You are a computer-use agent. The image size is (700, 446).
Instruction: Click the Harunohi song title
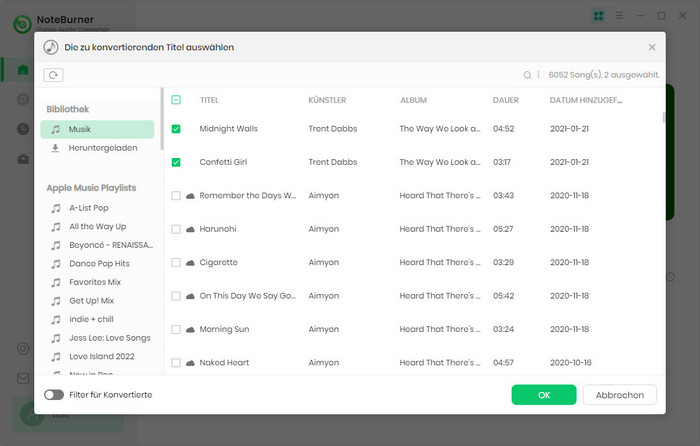pos(218,229)
